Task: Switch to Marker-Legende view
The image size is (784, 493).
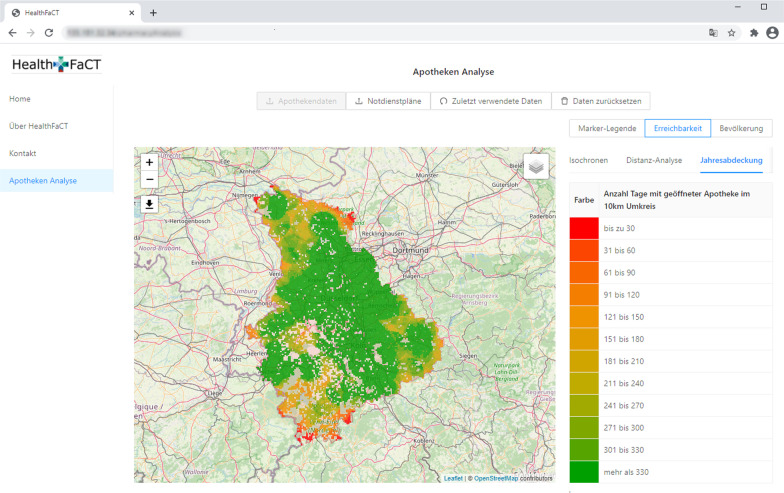Action: [606, 128]
